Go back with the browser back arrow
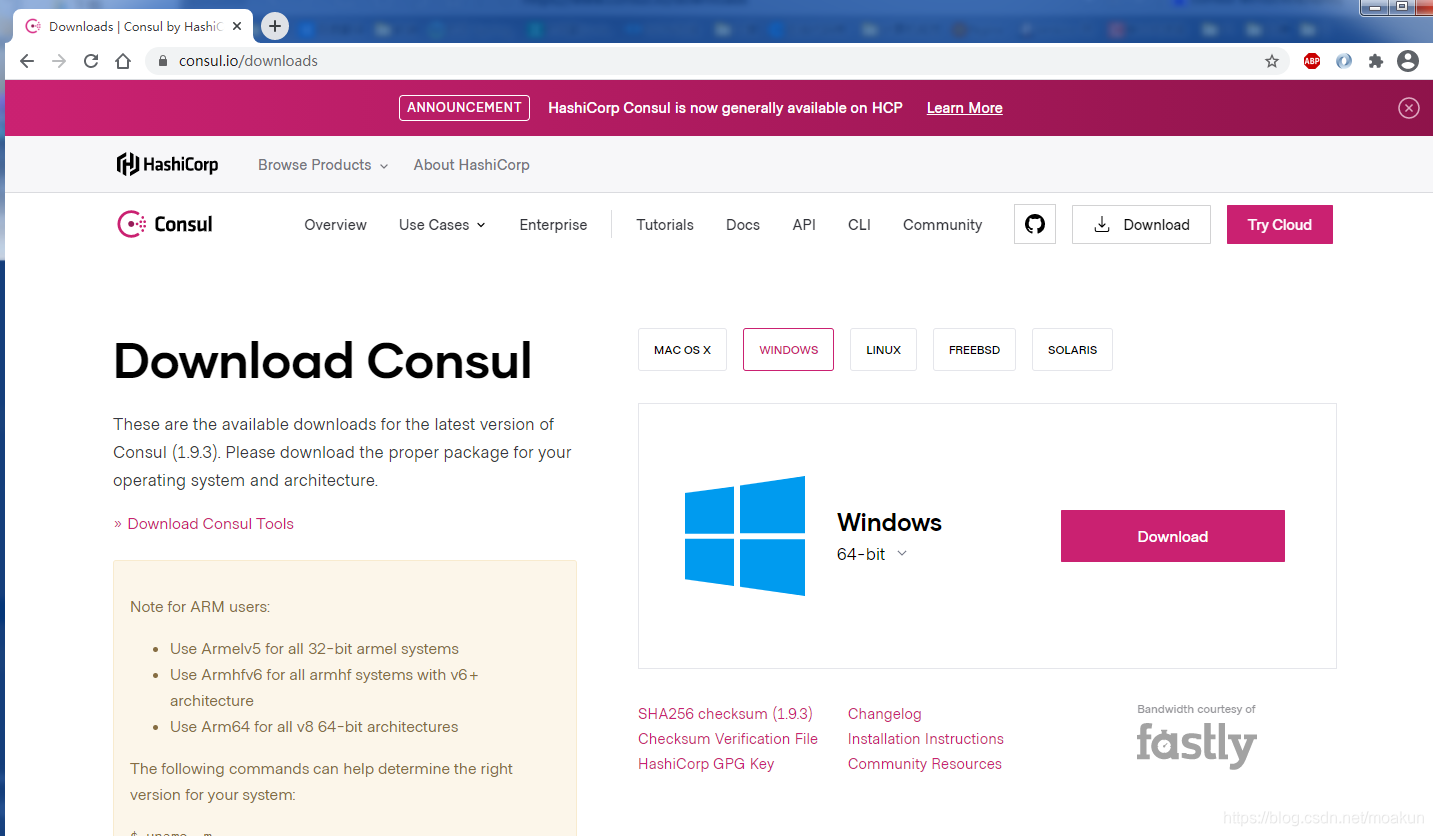The width and height of the screenshot is (1433, 836). pos(27,61)
